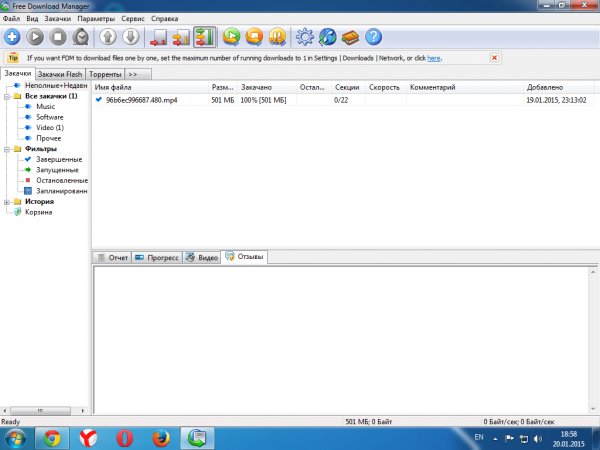Show more tabs with >> button
The image size is (600, 450).
[138, 74]
